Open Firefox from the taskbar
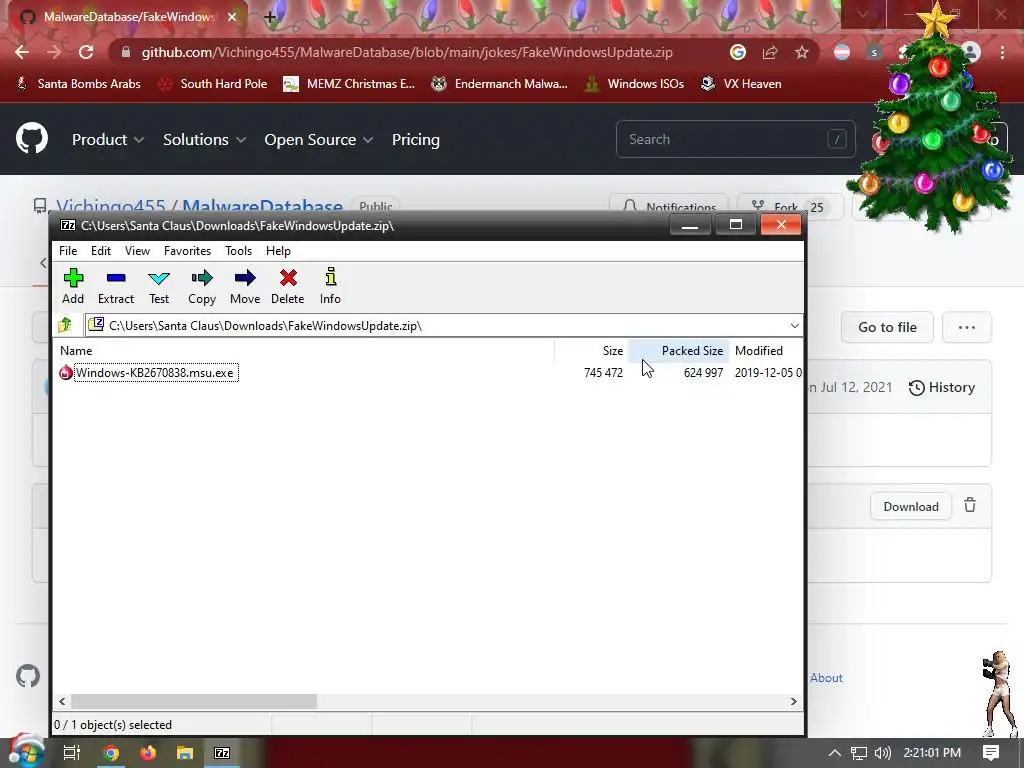The image size is (1024, 768). coord(148,752)
